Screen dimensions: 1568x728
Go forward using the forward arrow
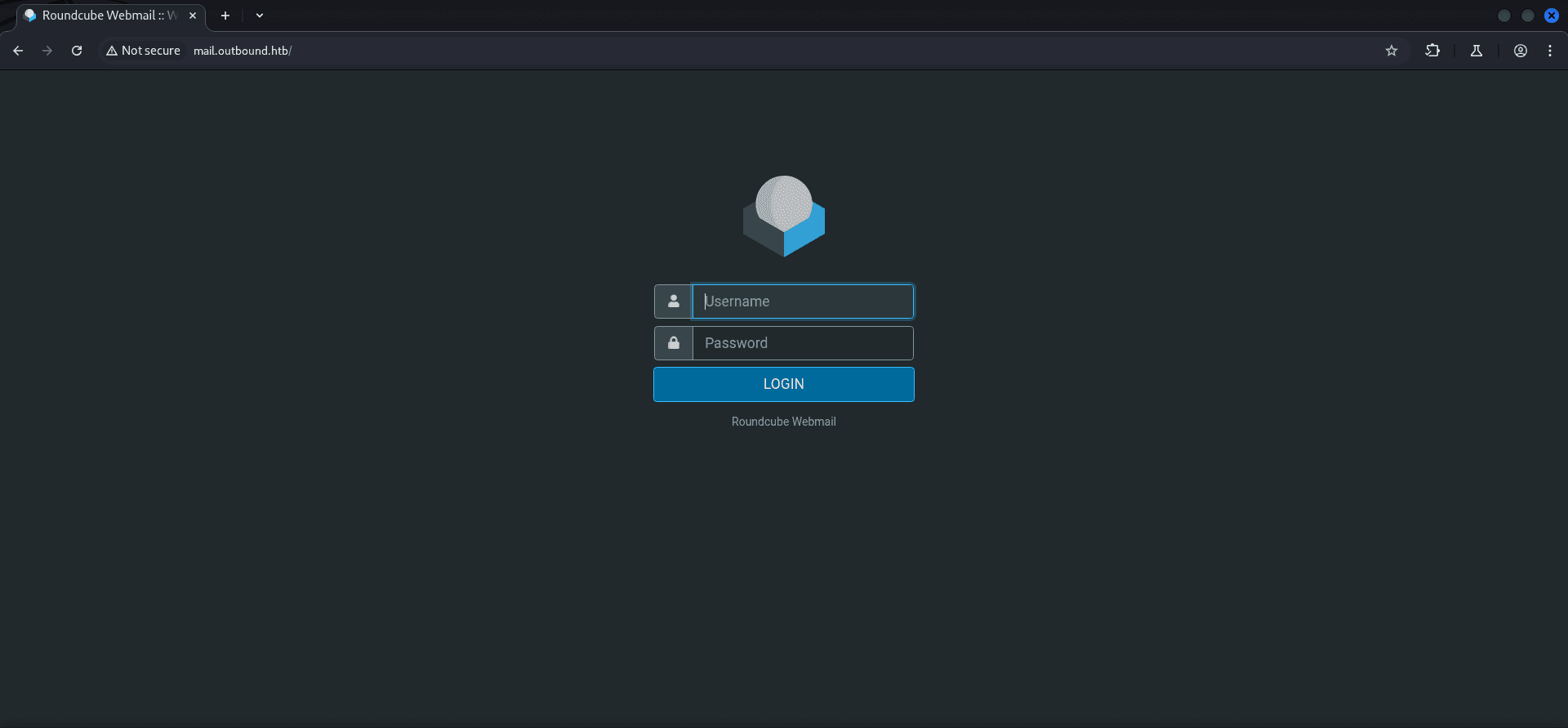pos(47,51)
